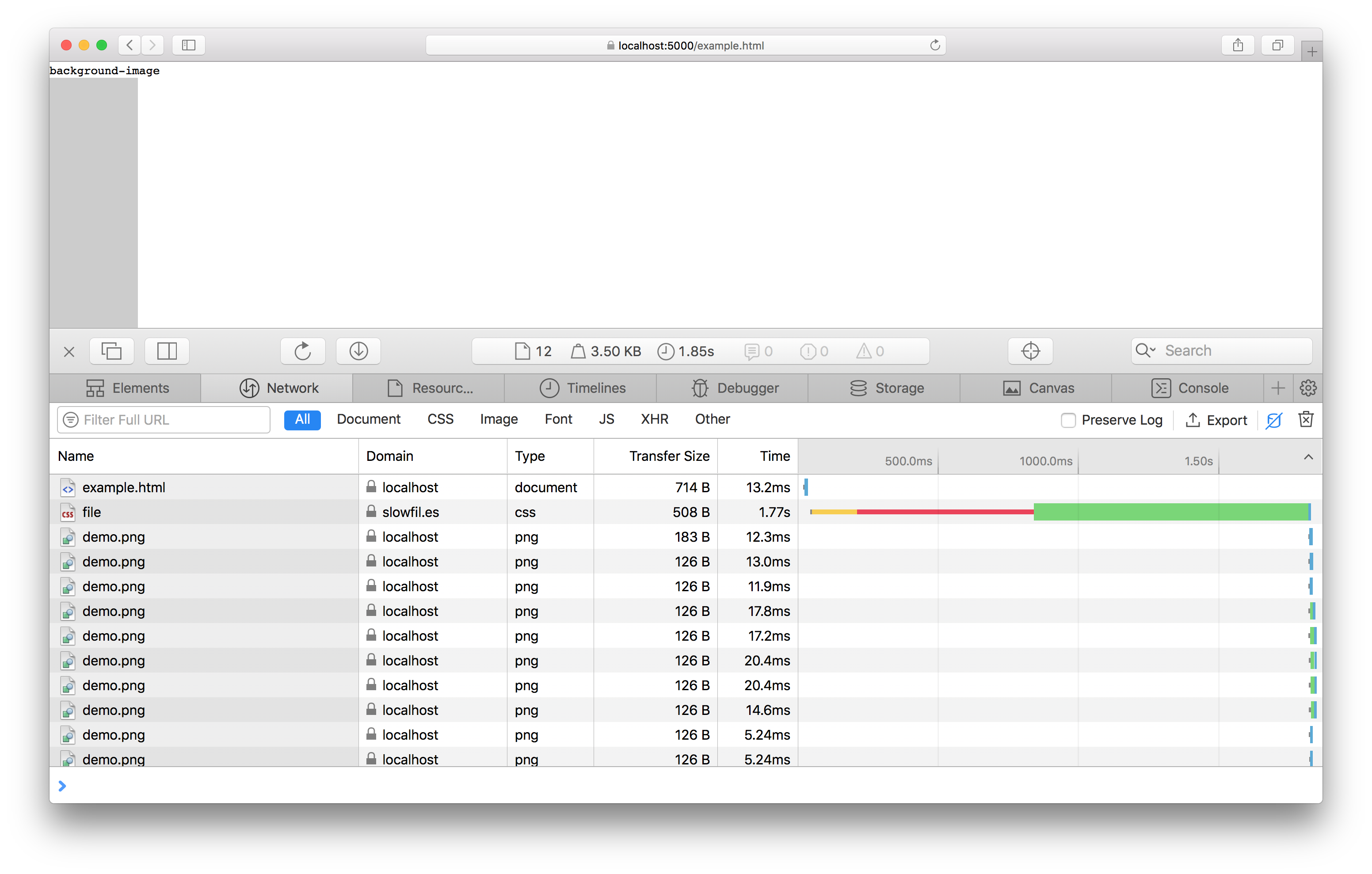1372x874 pixels.
Task: Select the 183 B demo.png row
Action: click(x=686, y=537)
